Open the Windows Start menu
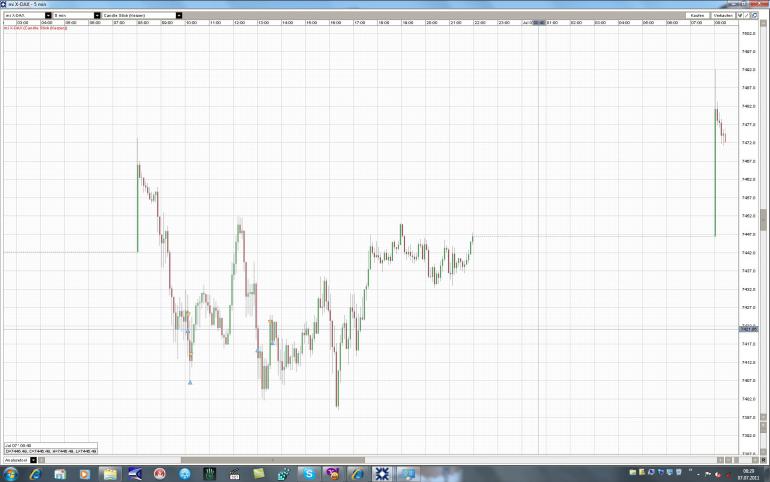The height and width of the screenshot is (482, 770). pos(10,474)
